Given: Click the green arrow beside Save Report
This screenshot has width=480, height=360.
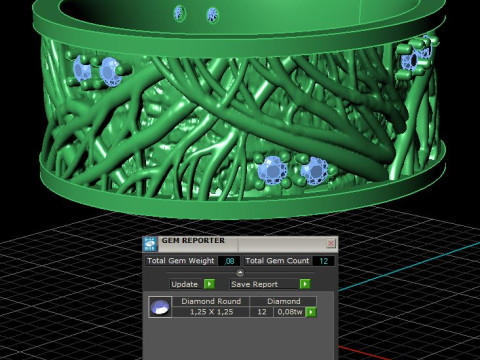Looking at the screenshot, I should tap(305, 284).
